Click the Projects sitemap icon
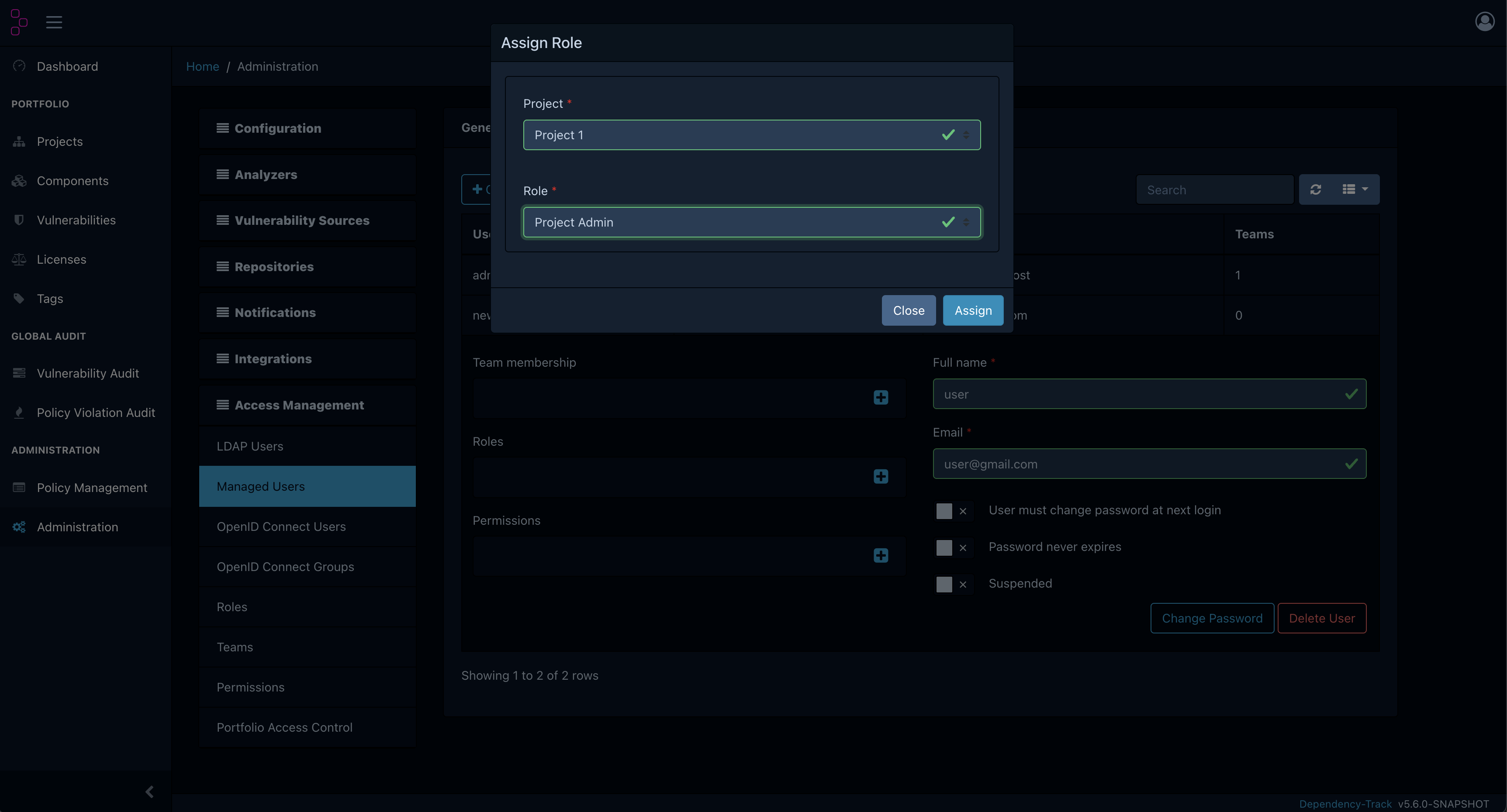This screenshot has width=1507, height=812. pyautogui.click(x=19, y=141)
